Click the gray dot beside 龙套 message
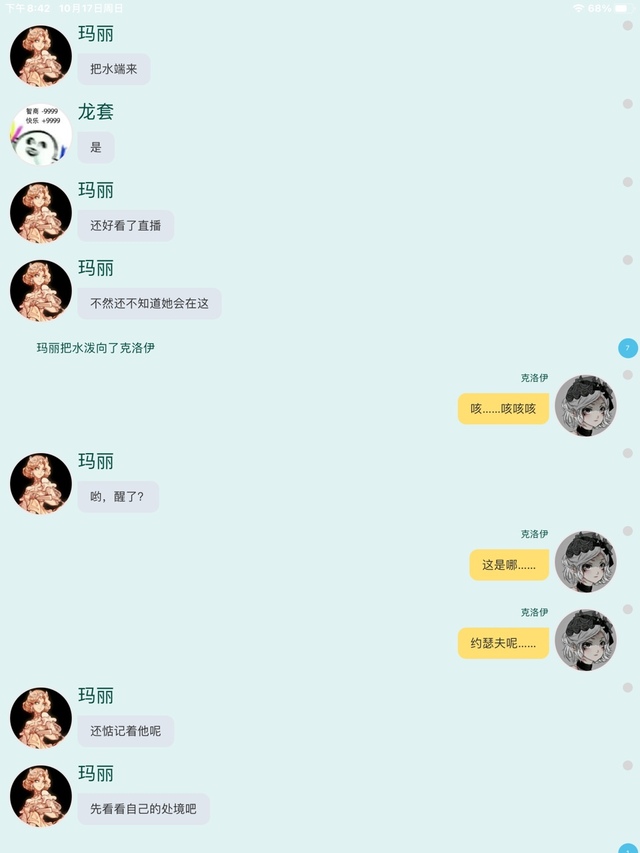The width and height of the screenshot is (640, 853). pos(627,104)
